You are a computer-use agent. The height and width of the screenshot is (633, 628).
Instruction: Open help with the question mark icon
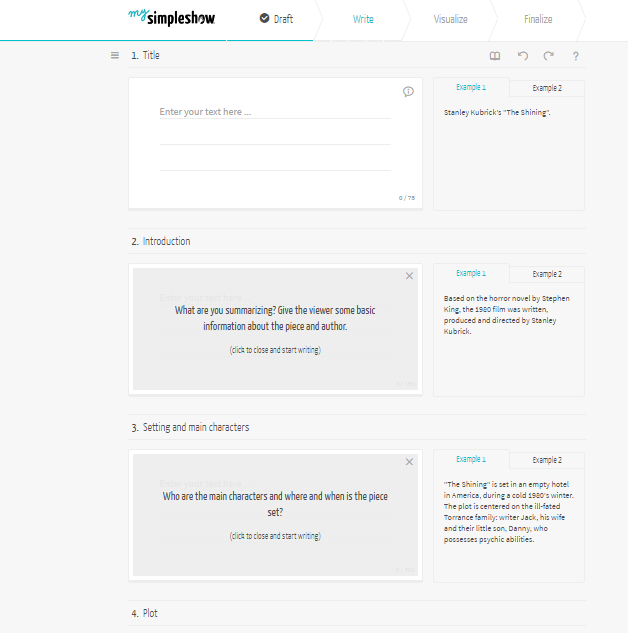575,56
